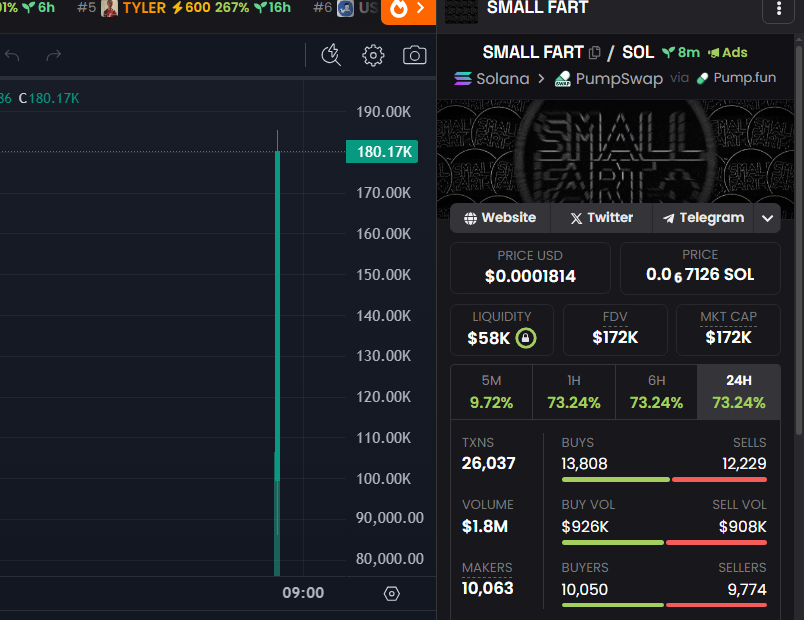Open the hexagon time axis settings icon

[x=391, y=593]
